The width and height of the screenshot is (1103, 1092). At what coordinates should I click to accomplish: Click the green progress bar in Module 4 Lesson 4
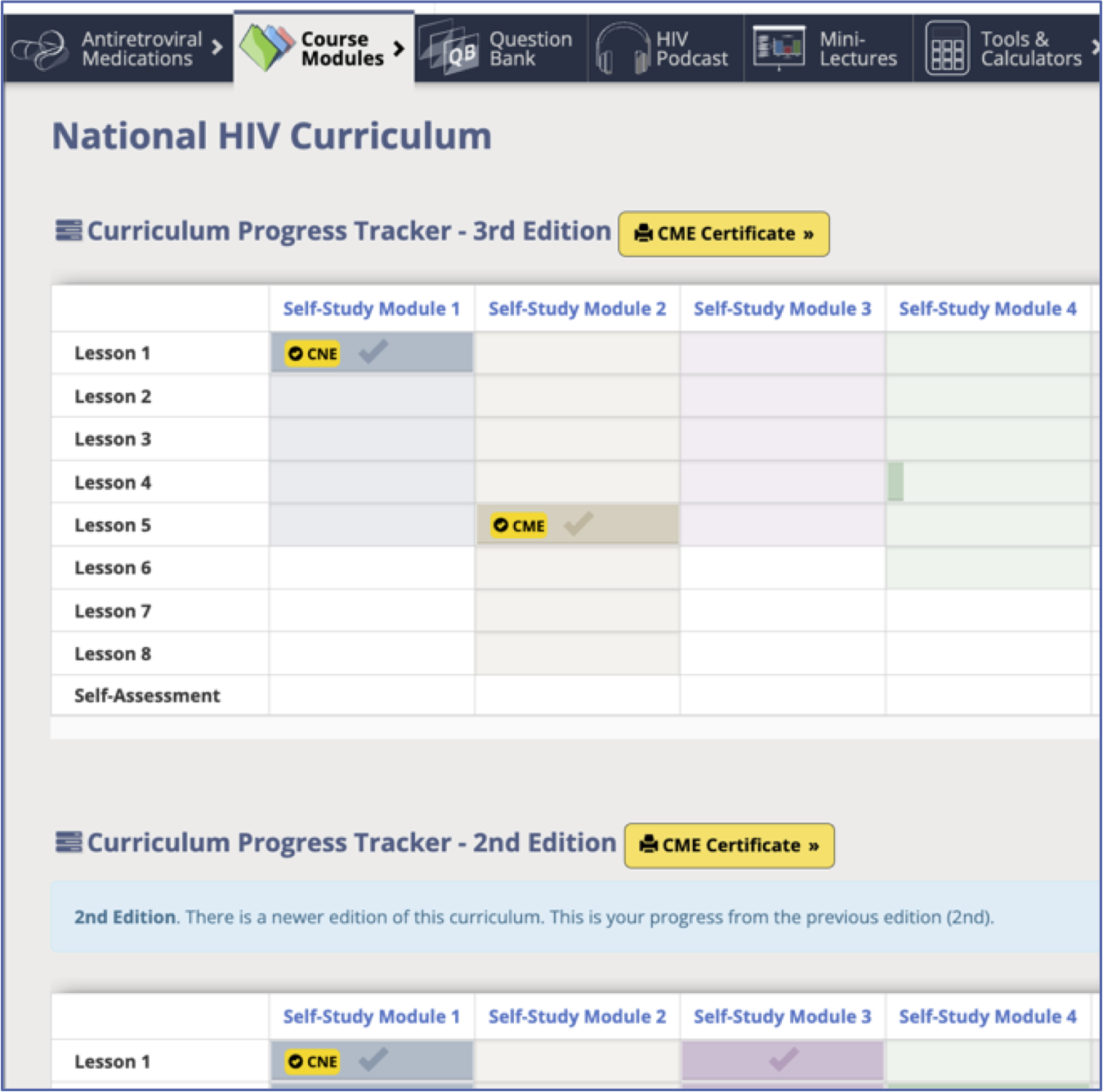(x=896, y=482)
